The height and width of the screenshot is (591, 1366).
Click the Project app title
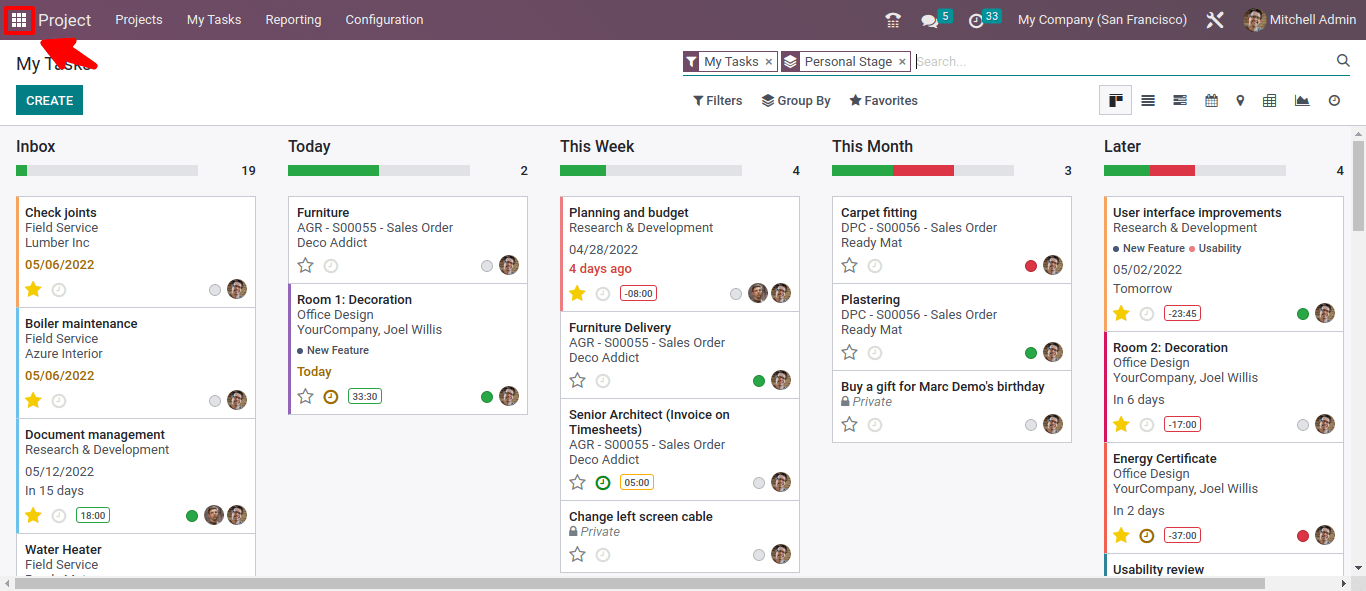click(65, 20)
